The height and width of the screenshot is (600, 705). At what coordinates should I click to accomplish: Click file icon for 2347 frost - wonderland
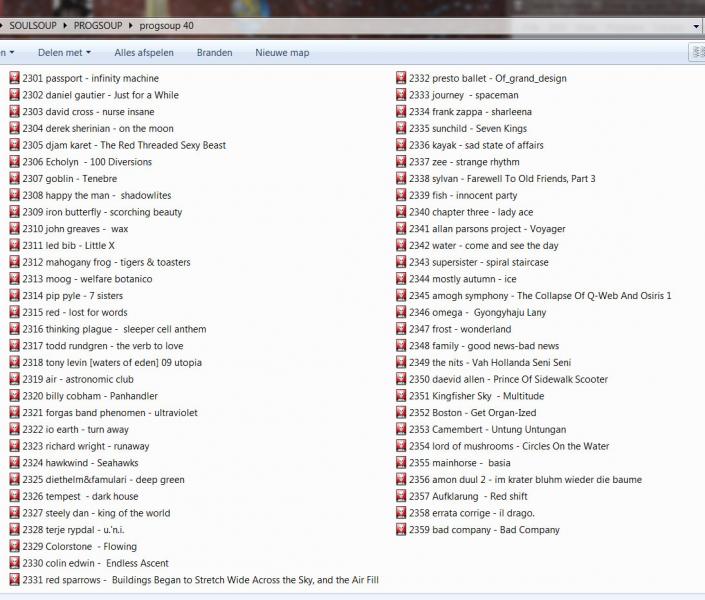(401, 329)
